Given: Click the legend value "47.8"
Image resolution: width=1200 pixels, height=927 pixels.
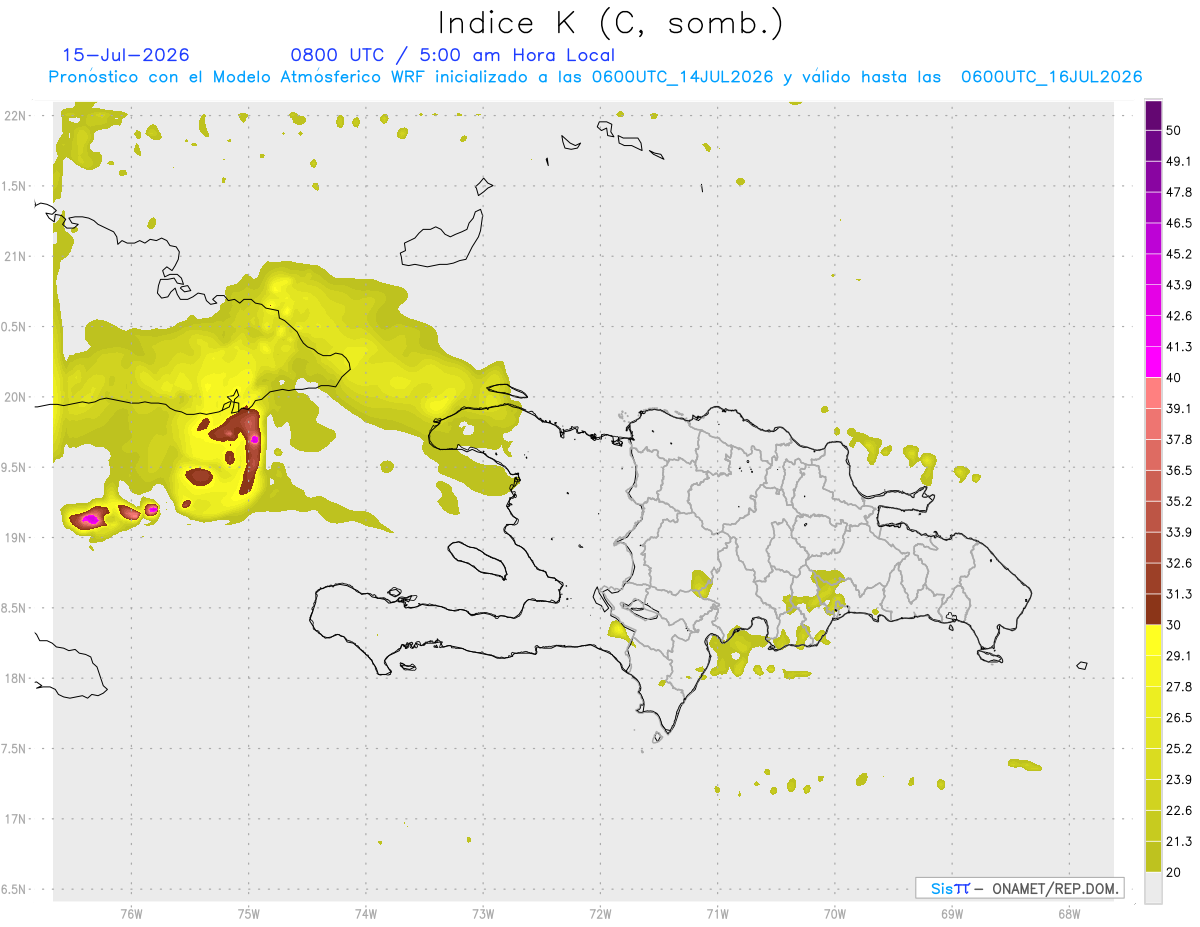Looking at the screenshot, I should click(x=1179, y=193).
